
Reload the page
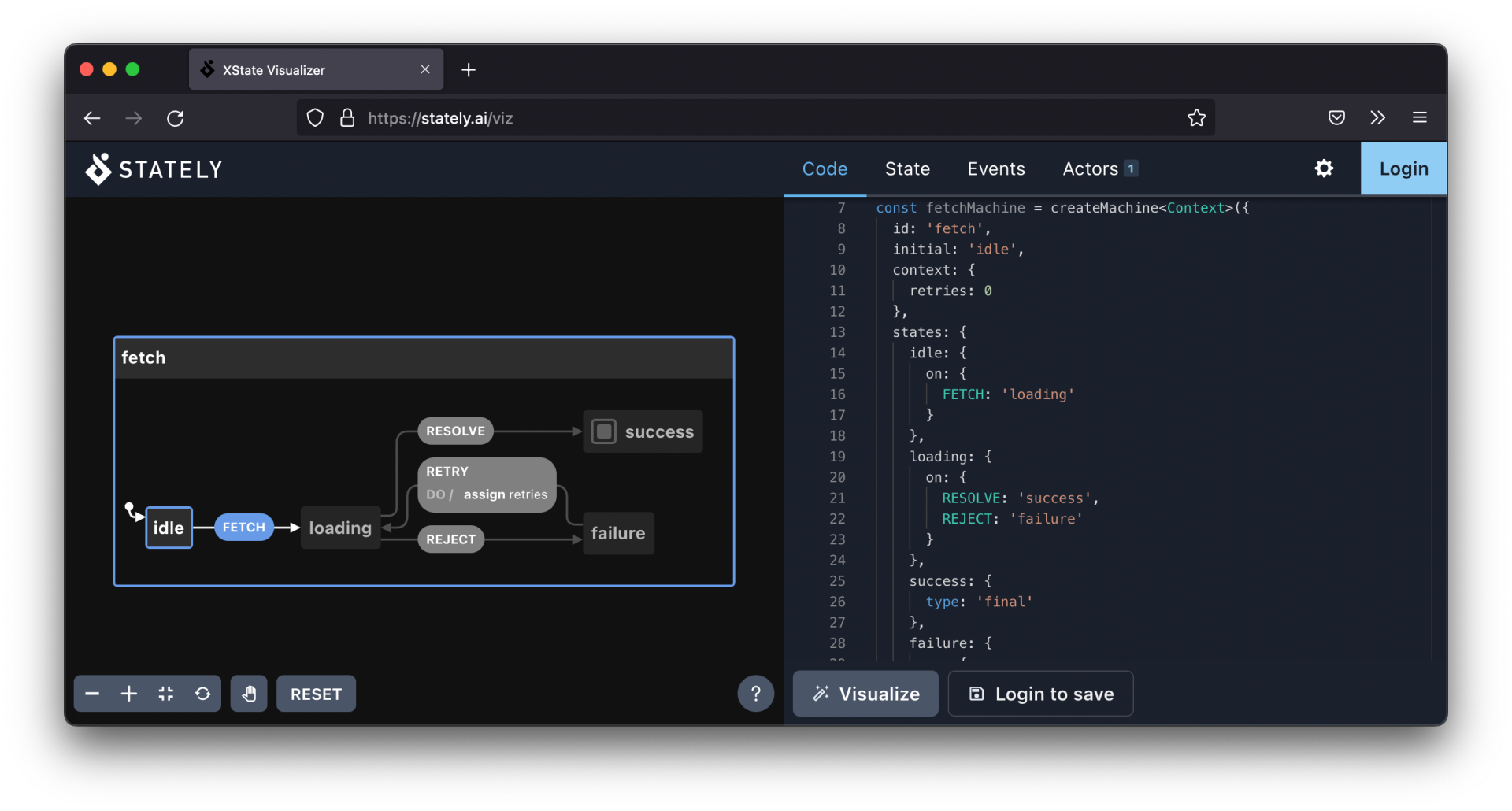176,118
